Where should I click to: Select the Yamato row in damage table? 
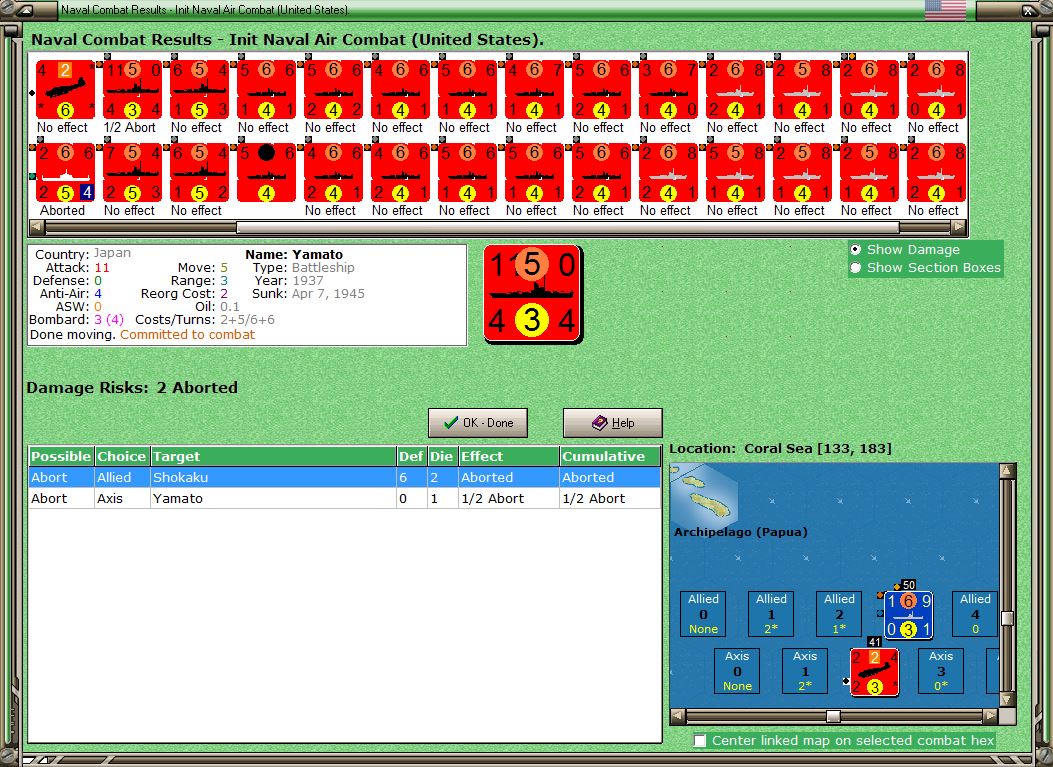345,498
